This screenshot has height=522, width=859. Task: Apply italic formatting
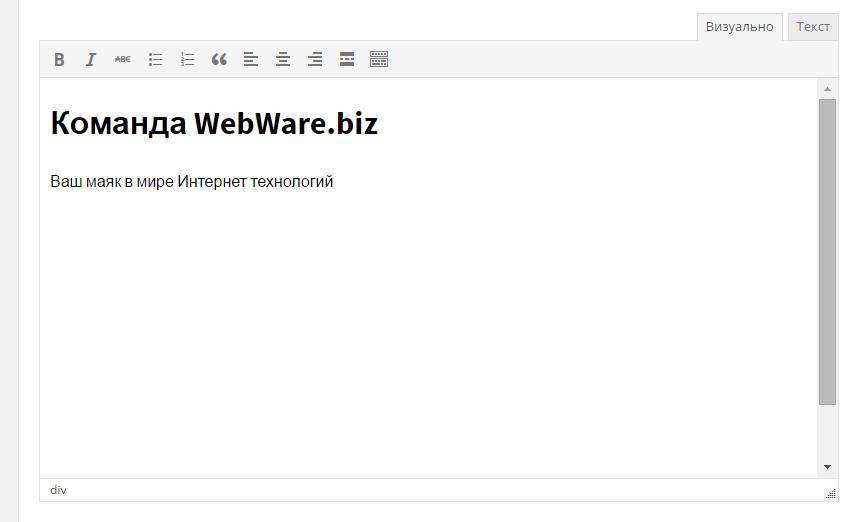91,59
